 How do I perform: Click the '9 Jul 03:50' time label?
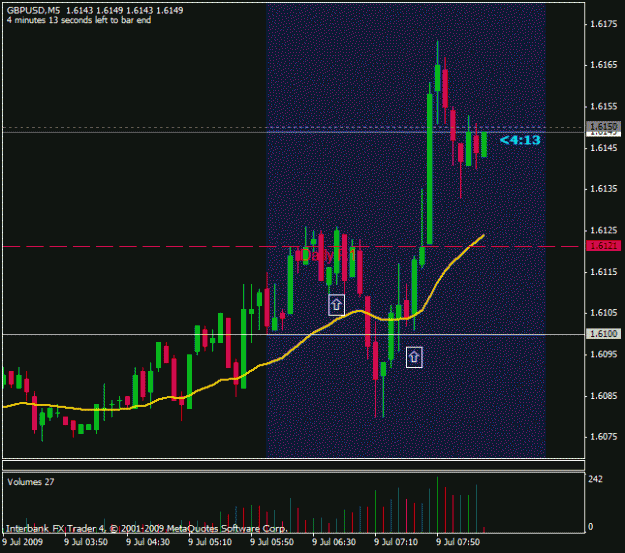[x=86, y=542]
